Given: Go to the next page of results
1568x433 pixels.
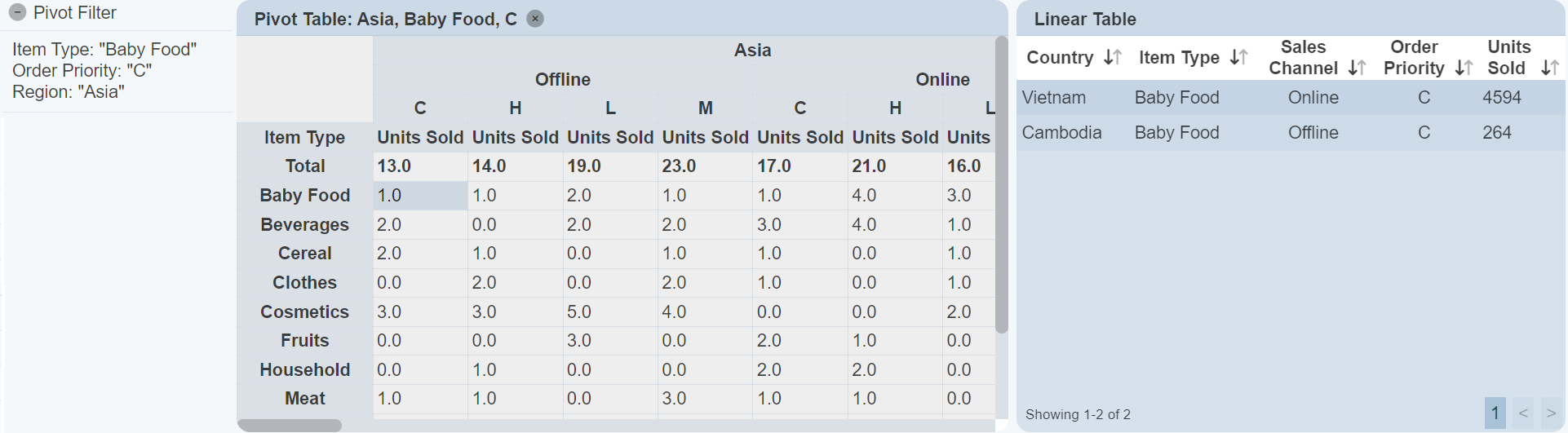Looking at the screenshot, I should [1551, 413].
